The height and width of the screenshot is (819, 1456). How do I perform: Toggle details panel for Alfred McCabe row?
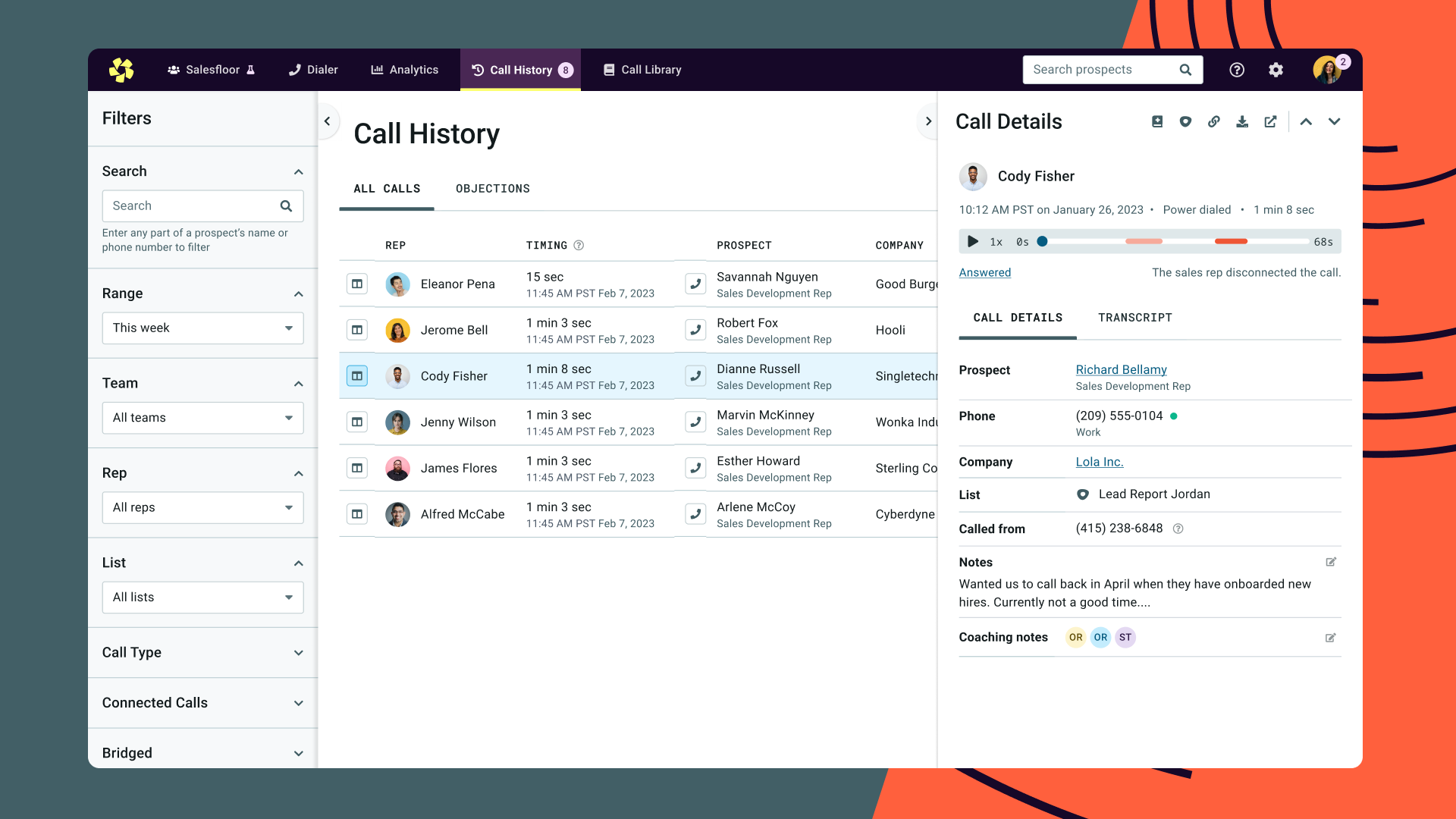coord(357,514)
